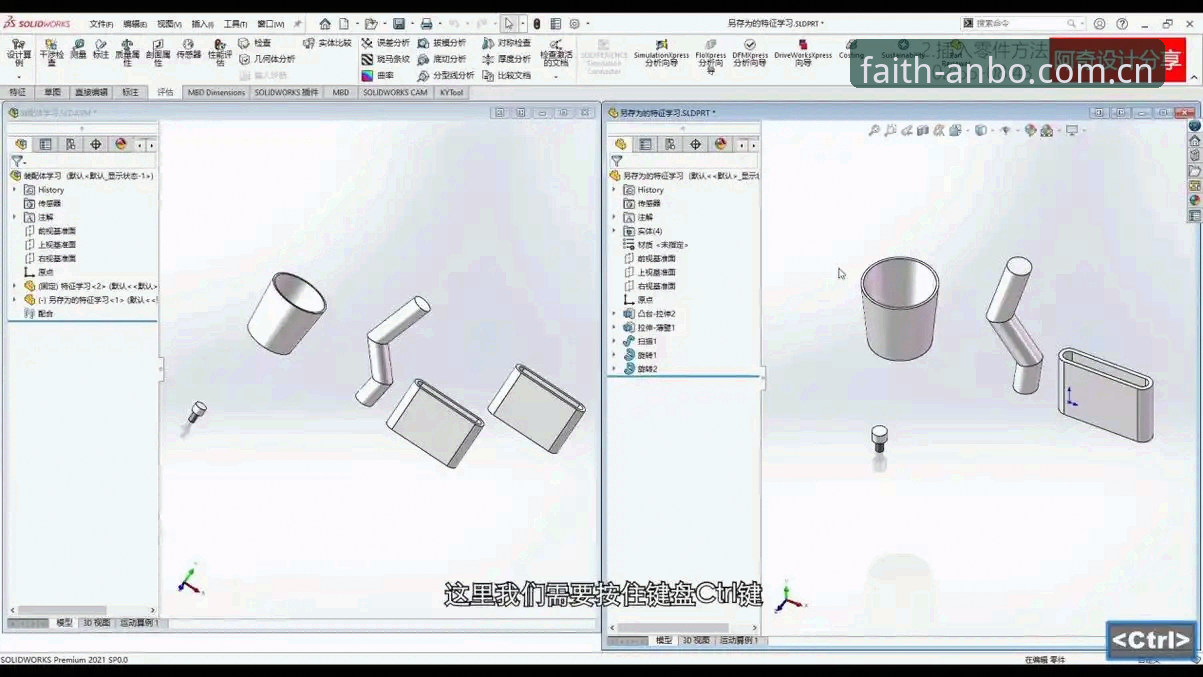The width and height of the screenshot is (1203, 677).
Task: Open the 插入 Insert menu
Action: [202, 24]
